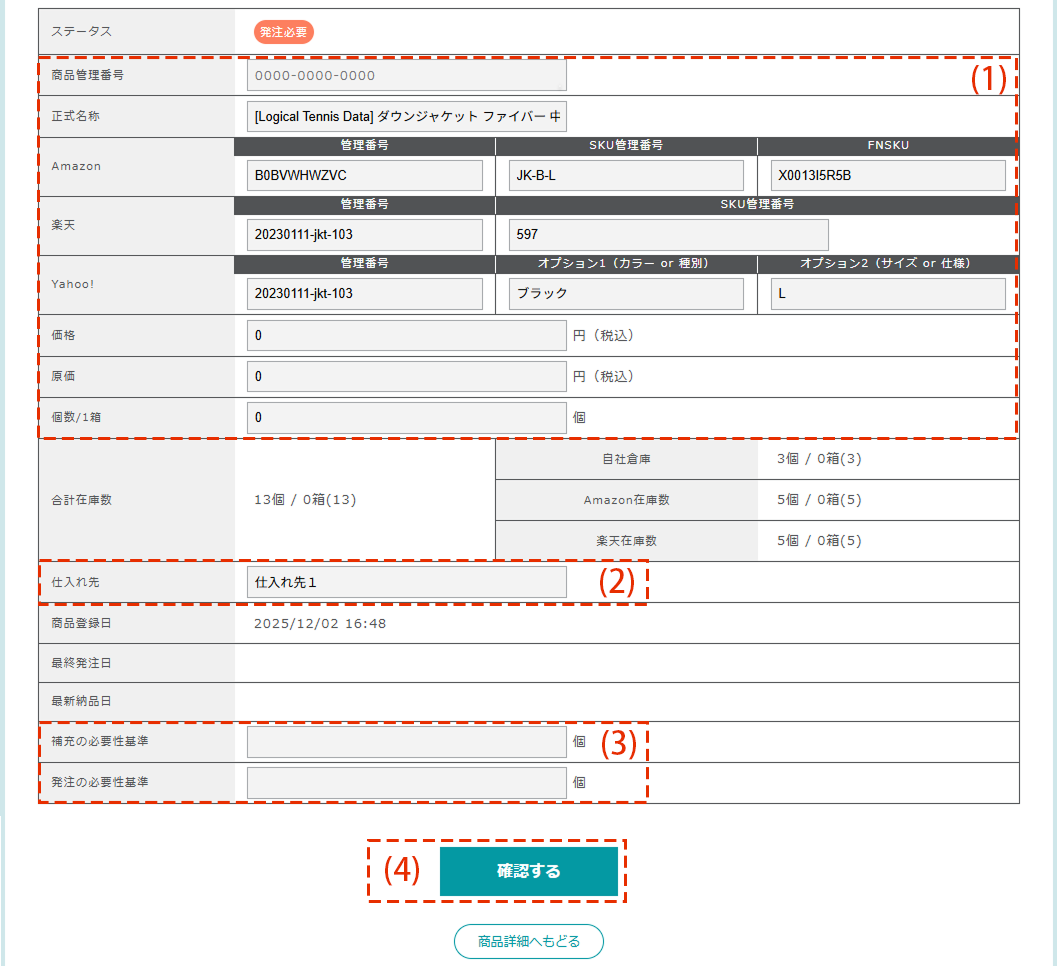Focus the 補充の必要性基準 input field
Image resolution: width=1057 pixels, height=966 pixels.
click(x=406, y=742)
